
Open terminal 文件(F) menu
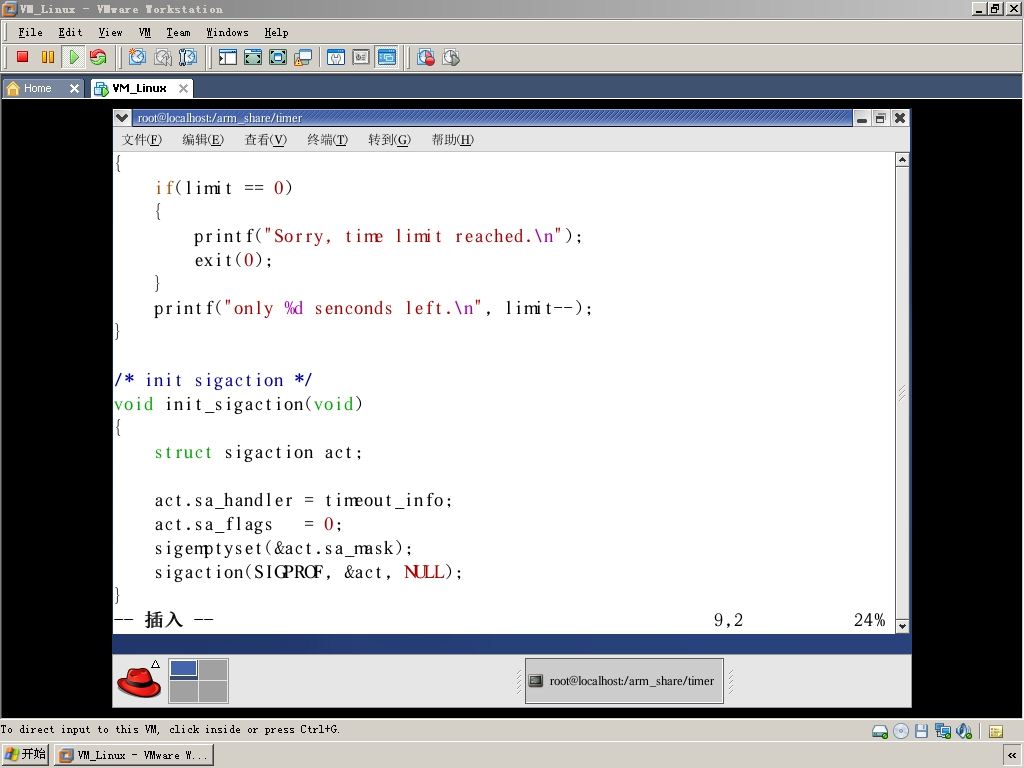click(142, 139)
